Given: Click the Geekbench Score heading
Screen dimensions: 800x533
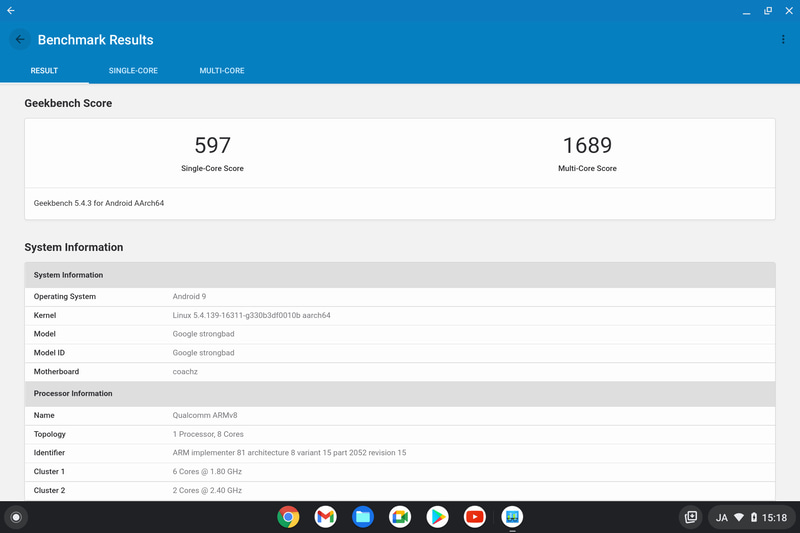Looking at the screenshot, I should (68, 103).
